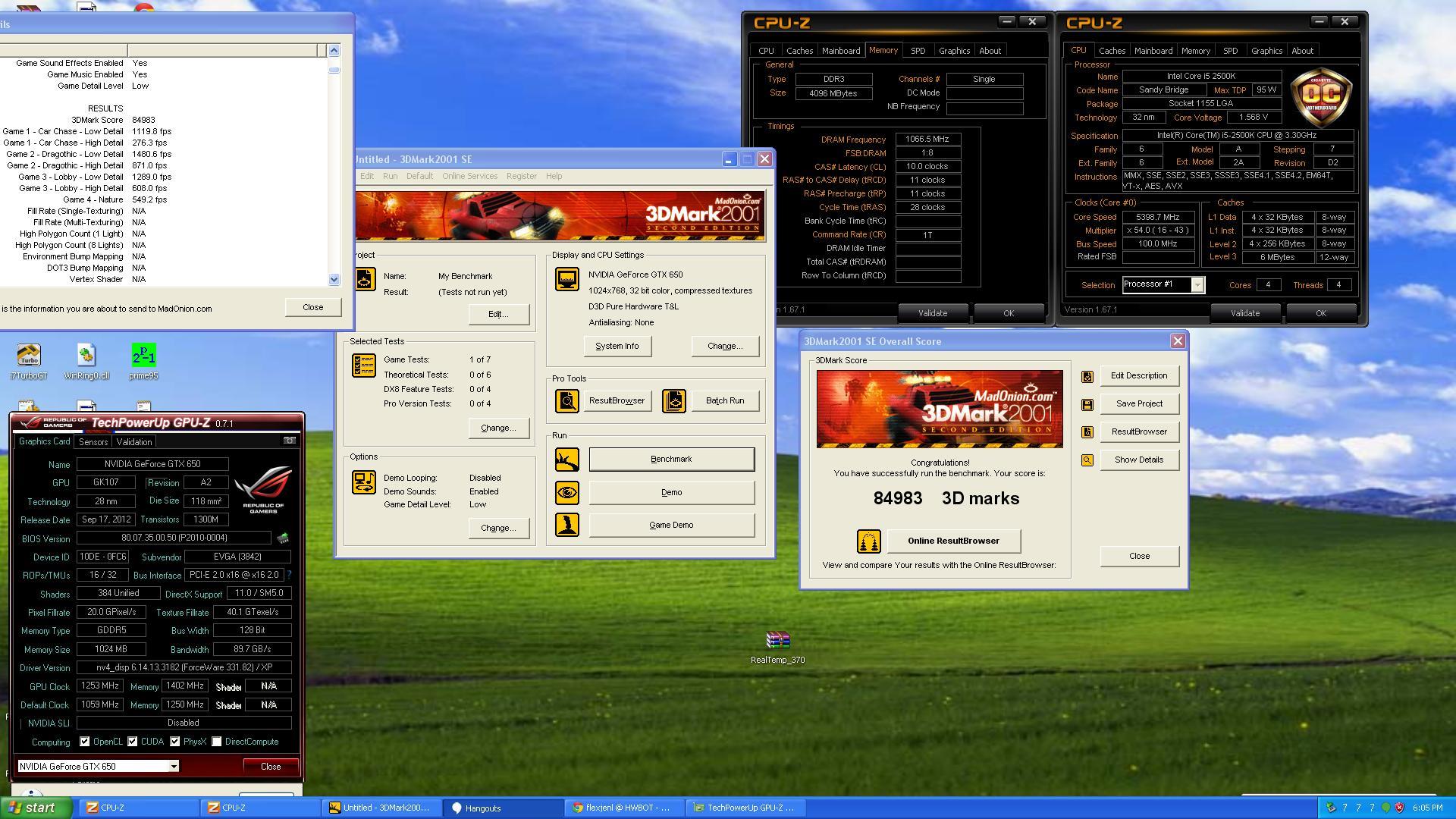Click OK in the CPU tab CPU-Z window

[1320, 313]
